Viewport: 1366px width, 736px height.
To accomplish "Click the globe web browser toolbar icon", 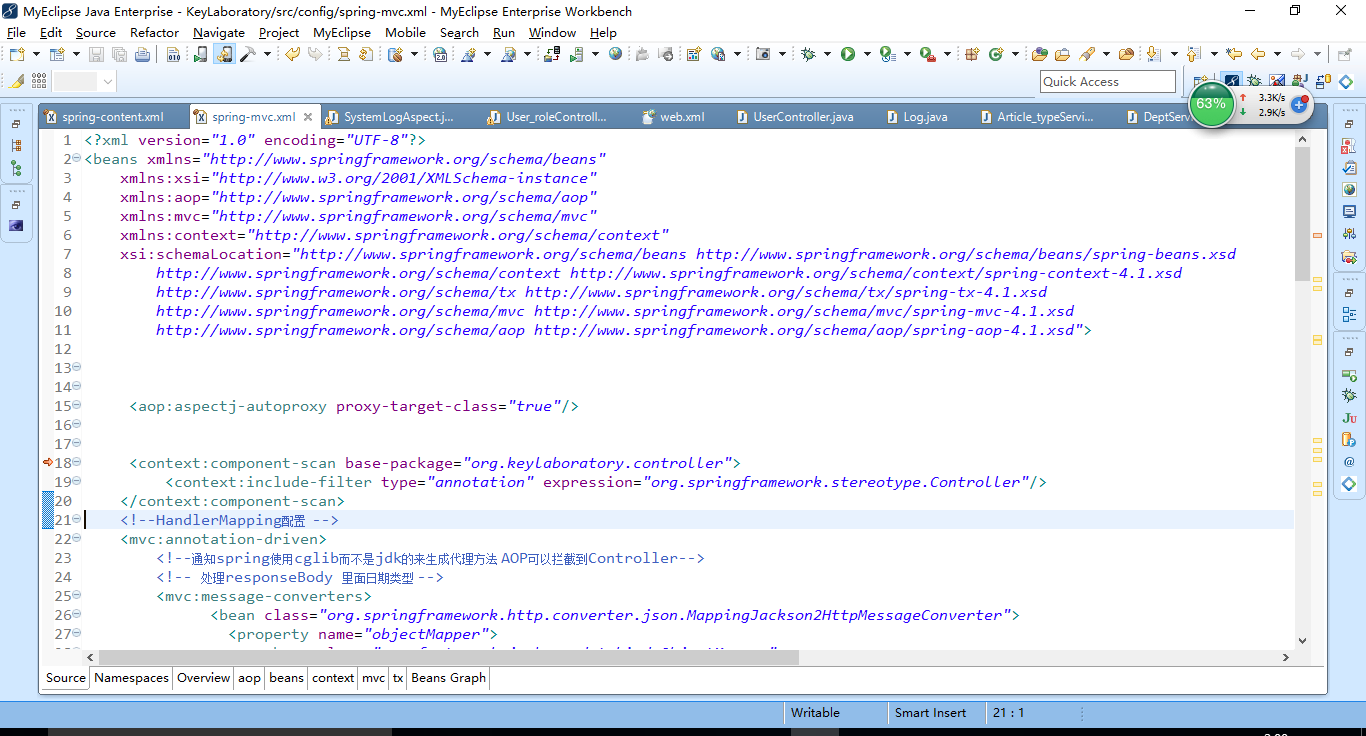I will [615, 54].
